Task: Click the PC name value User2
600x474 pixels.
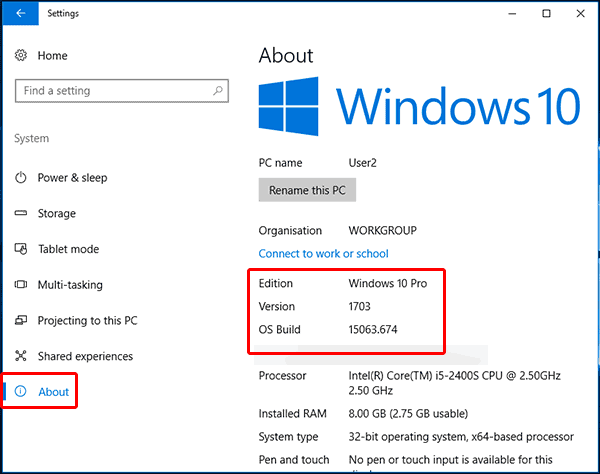Action: click(x=362, y=163)
